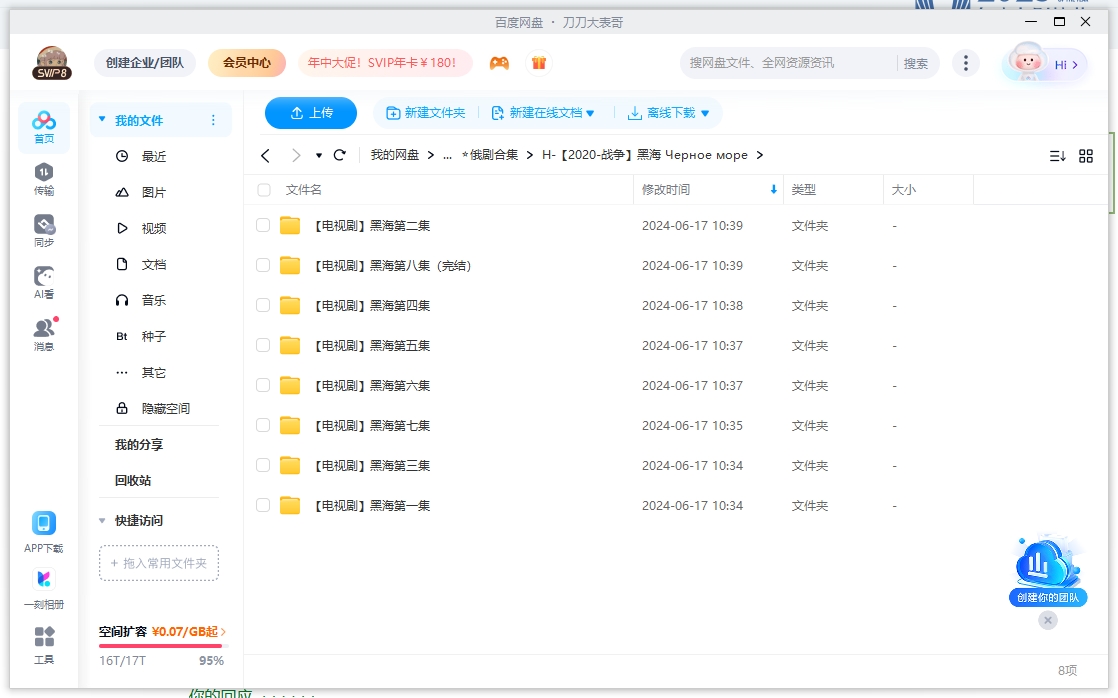The image size is (1118, 698).
Task: Open the sort order icon
Action: coord(1057,155)
